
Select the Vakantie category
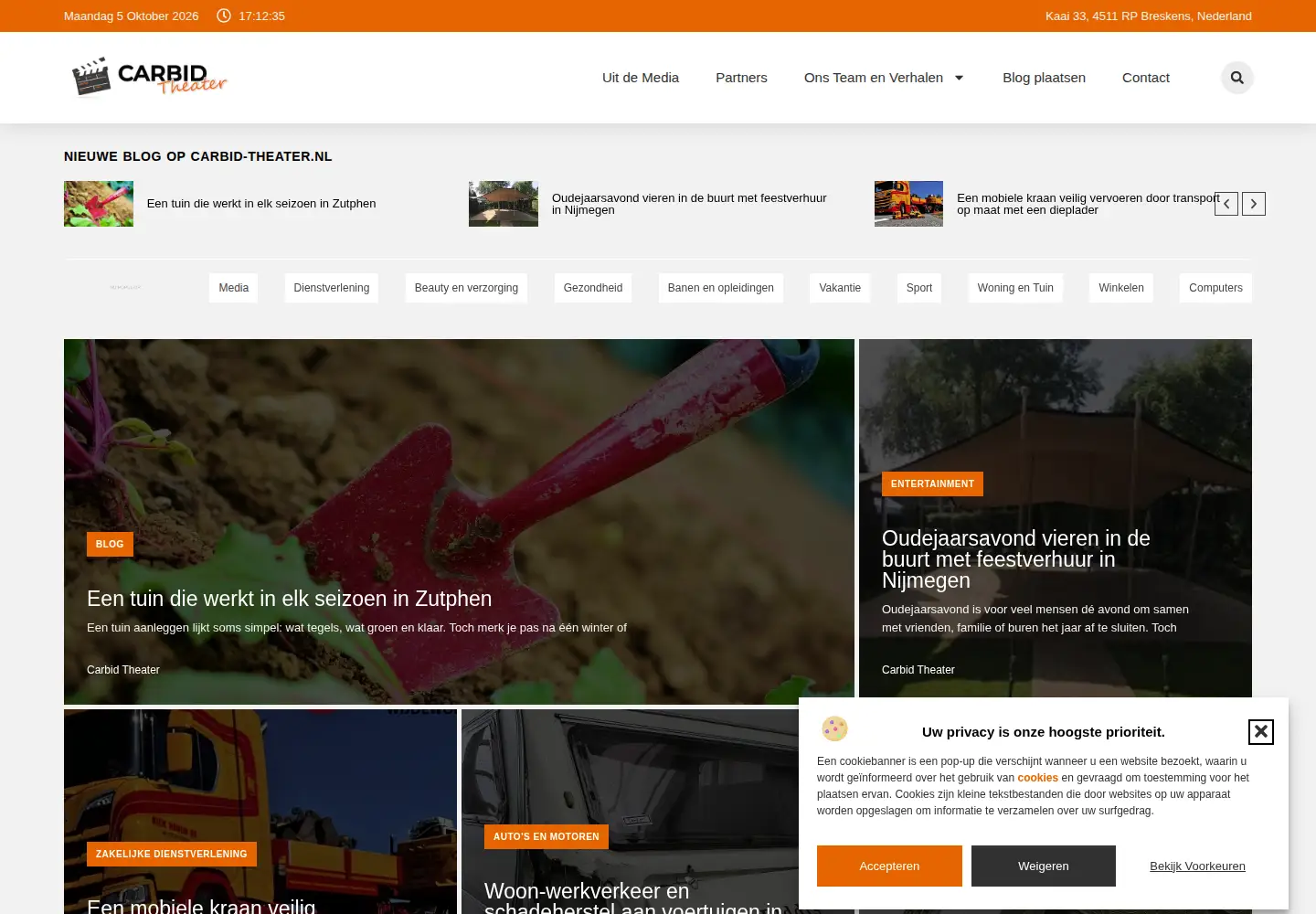coord(840,288)
